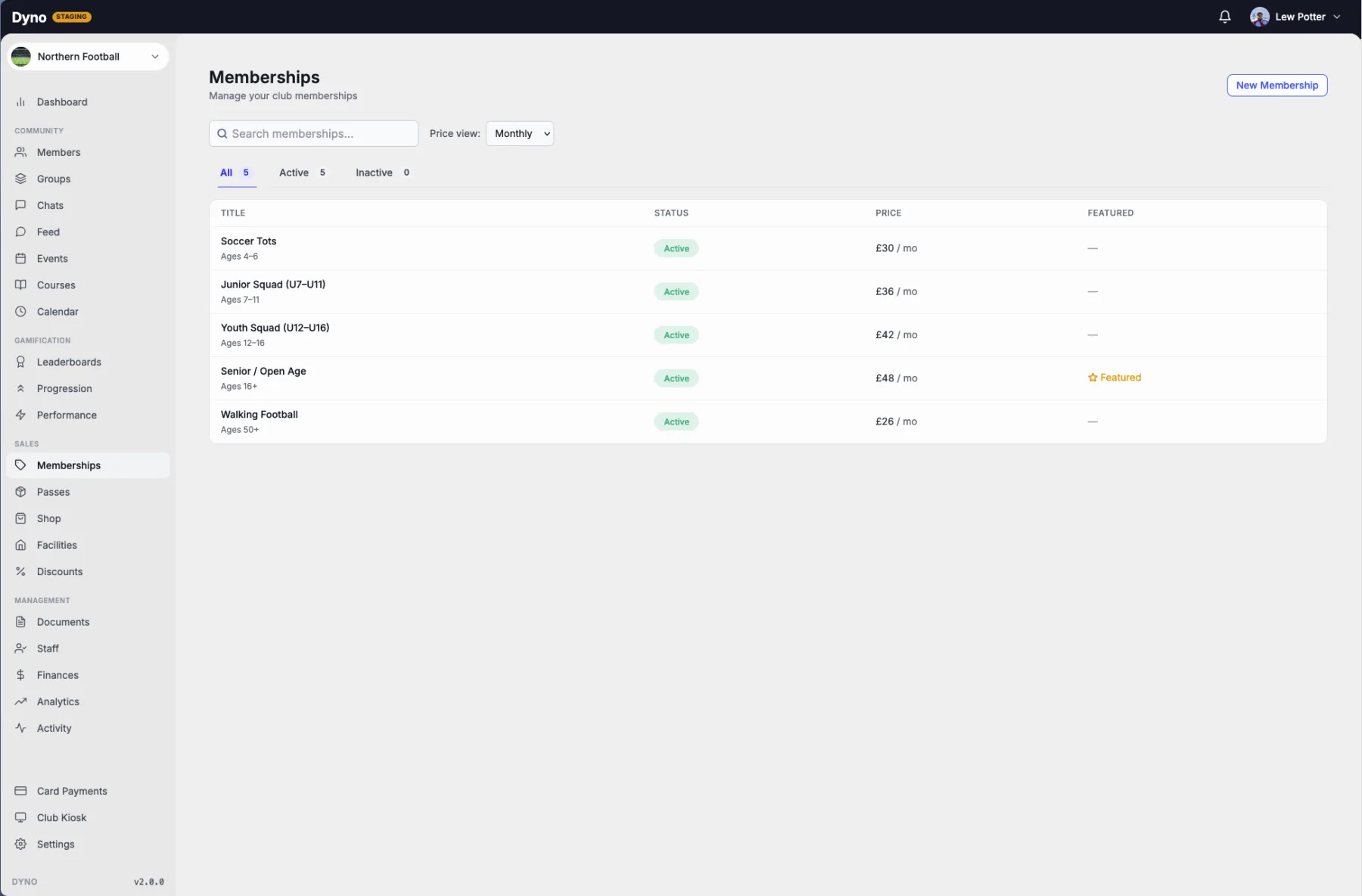Click the Finances dollar icon
The image size is (1362, 896).
tap(20, 674)
